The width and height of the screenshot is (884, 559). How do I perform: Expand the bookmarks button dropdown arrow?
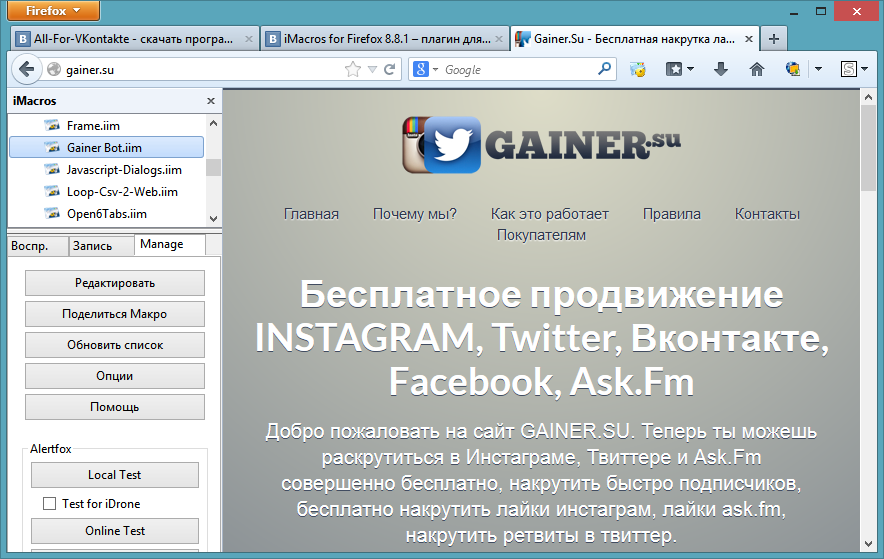[x=690, y=69]
